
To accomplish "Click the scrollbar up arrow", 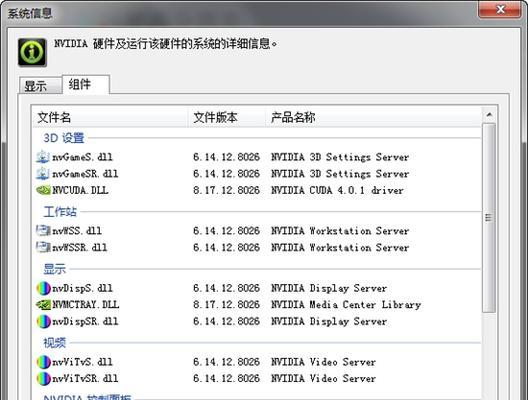I will [489, 115].
